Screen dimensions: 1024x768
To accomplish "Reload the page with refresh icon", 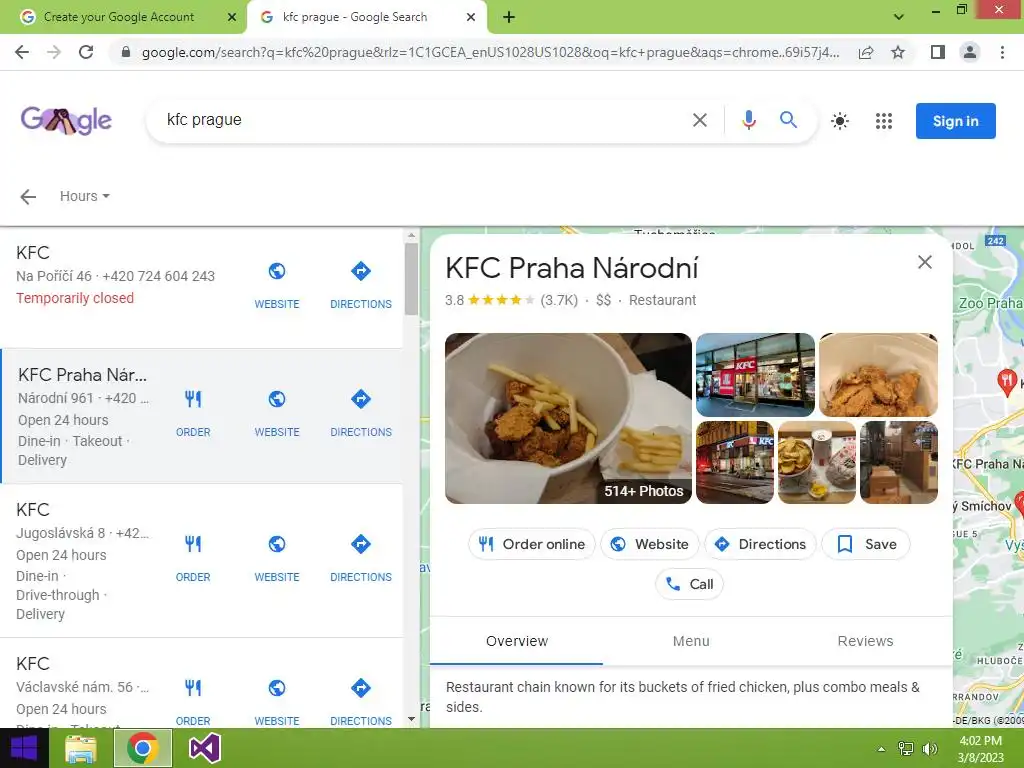I will click(x=86, y=52).
